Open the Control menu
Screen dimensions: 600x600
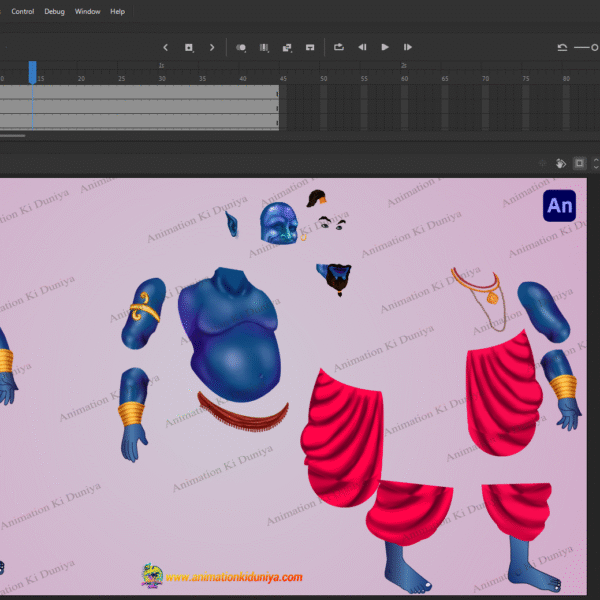tap(23, 11)
